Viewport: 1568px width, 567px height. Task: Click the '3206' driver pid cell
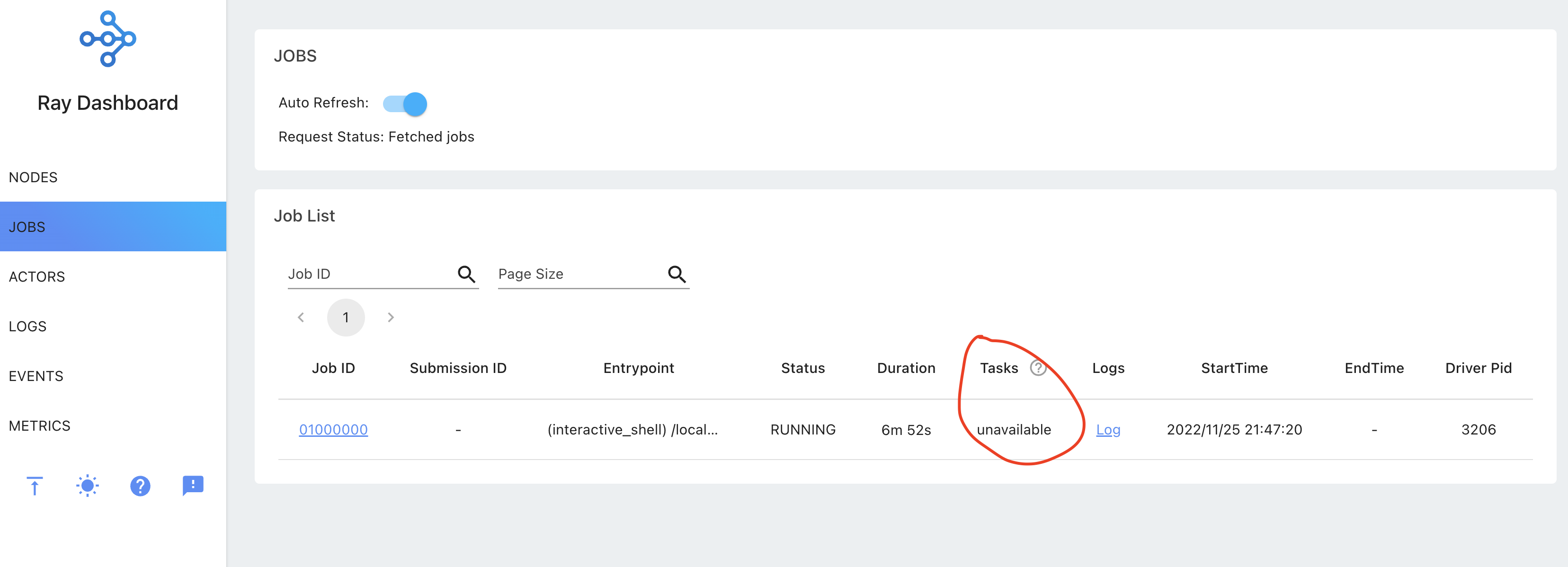[x=1479, y=429]
